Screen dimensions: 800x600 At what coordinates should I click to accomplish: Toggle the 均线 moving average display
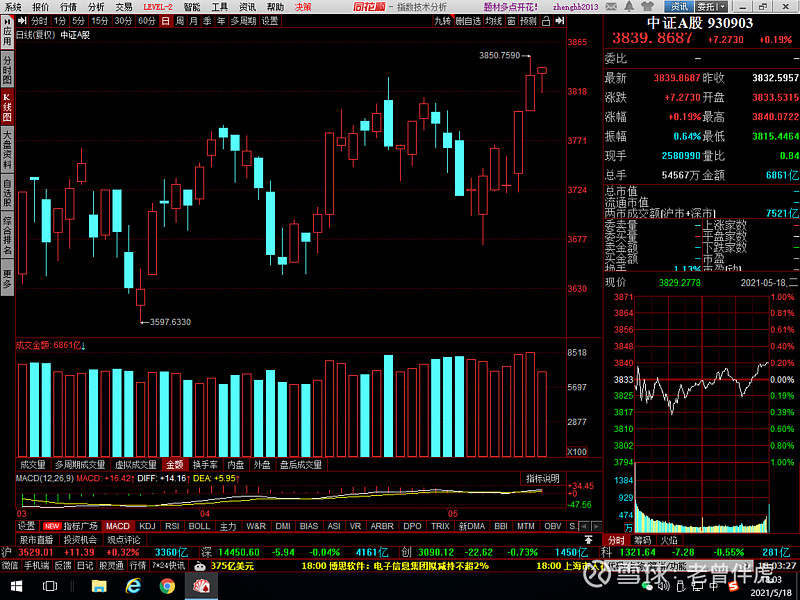tap(493, 21)
